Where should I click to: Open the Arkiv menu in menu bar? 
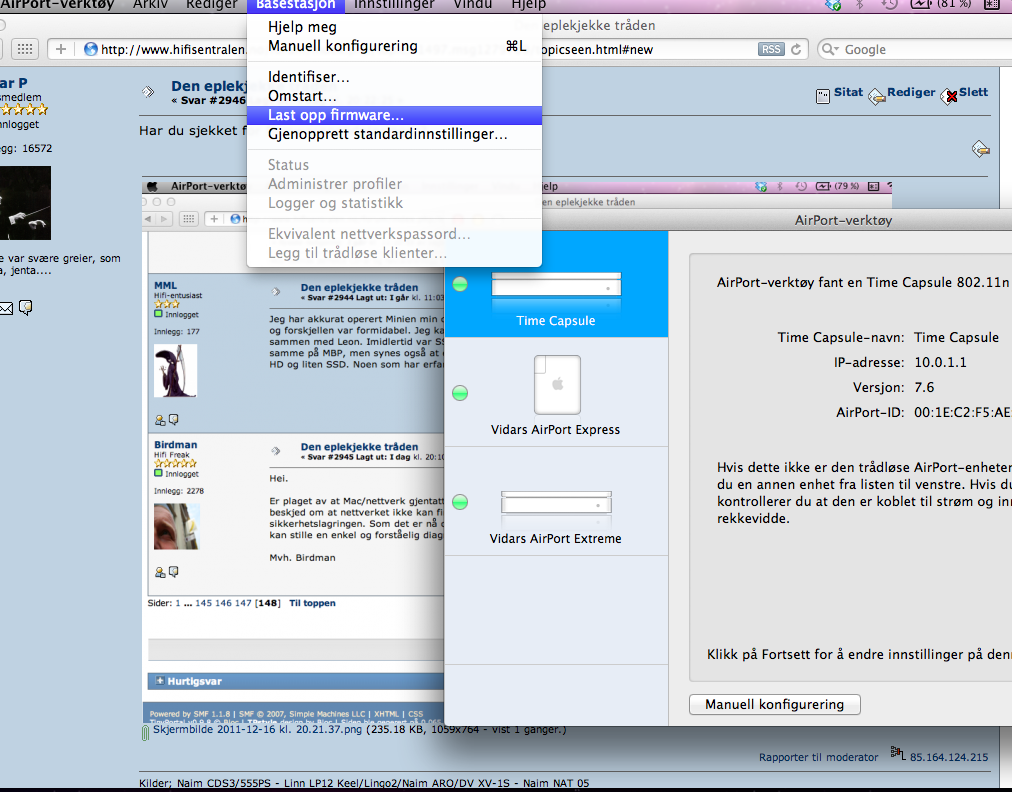(150, 5)
